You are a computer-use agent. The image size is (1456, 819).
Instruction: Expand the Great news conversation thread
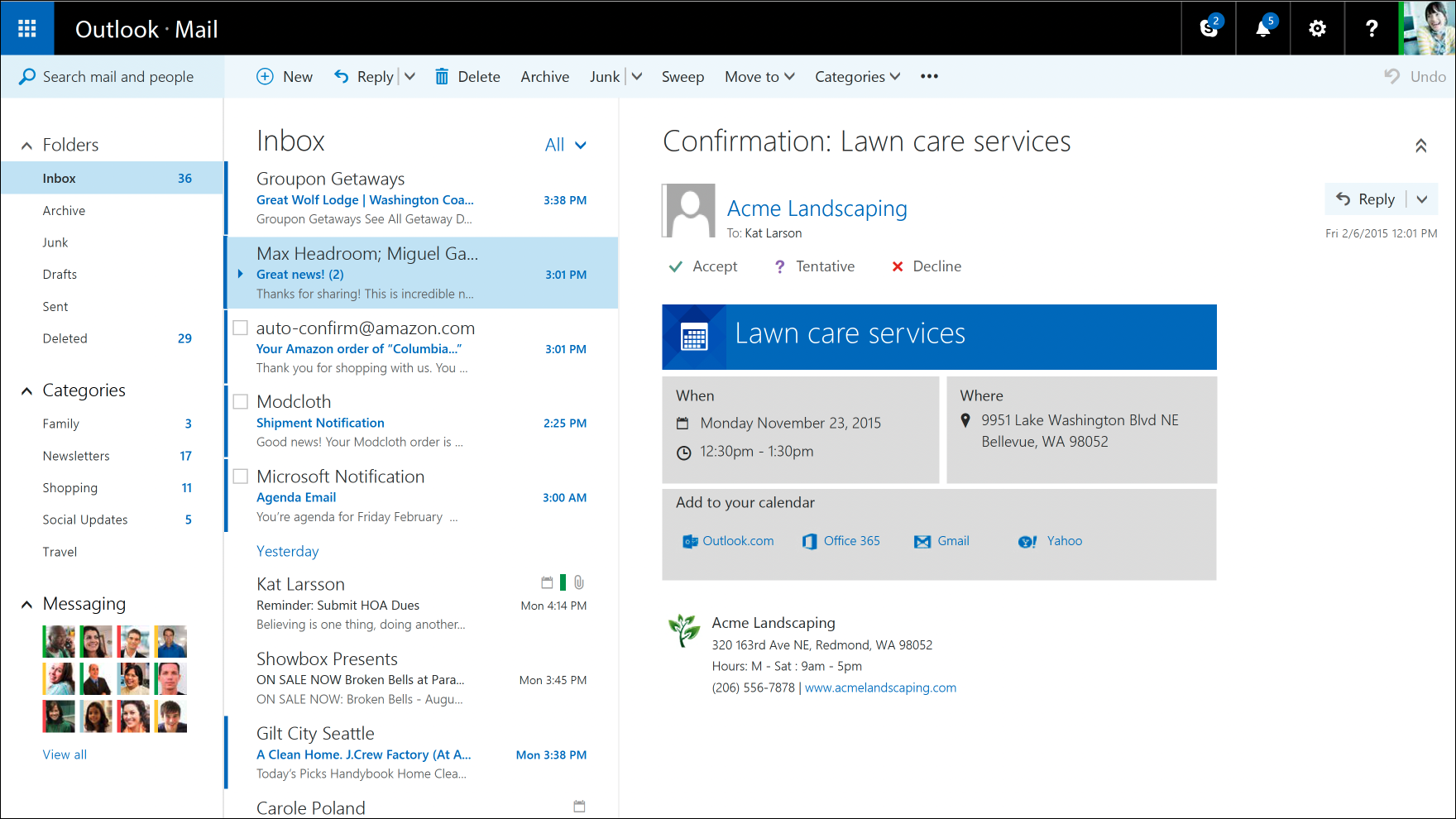(x=241, y=274)
